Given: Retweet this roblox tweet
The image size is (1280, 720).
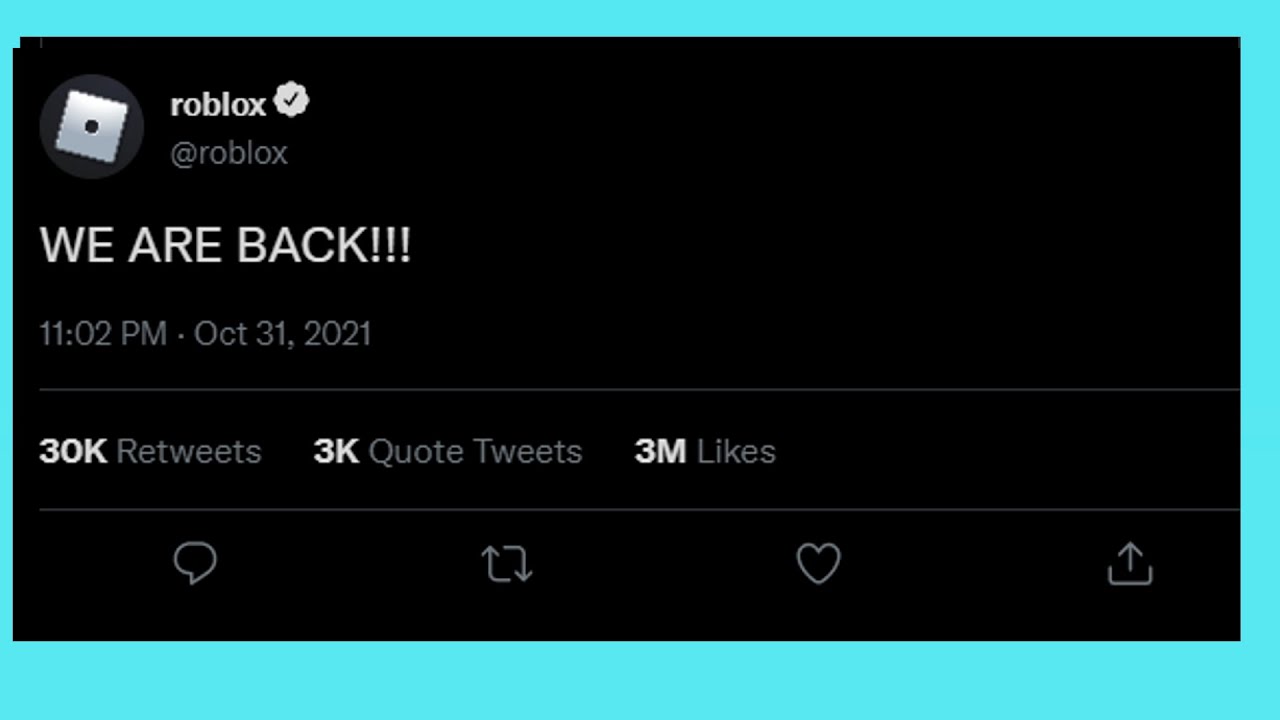Looking at the screenshot, I should (507, 564).
